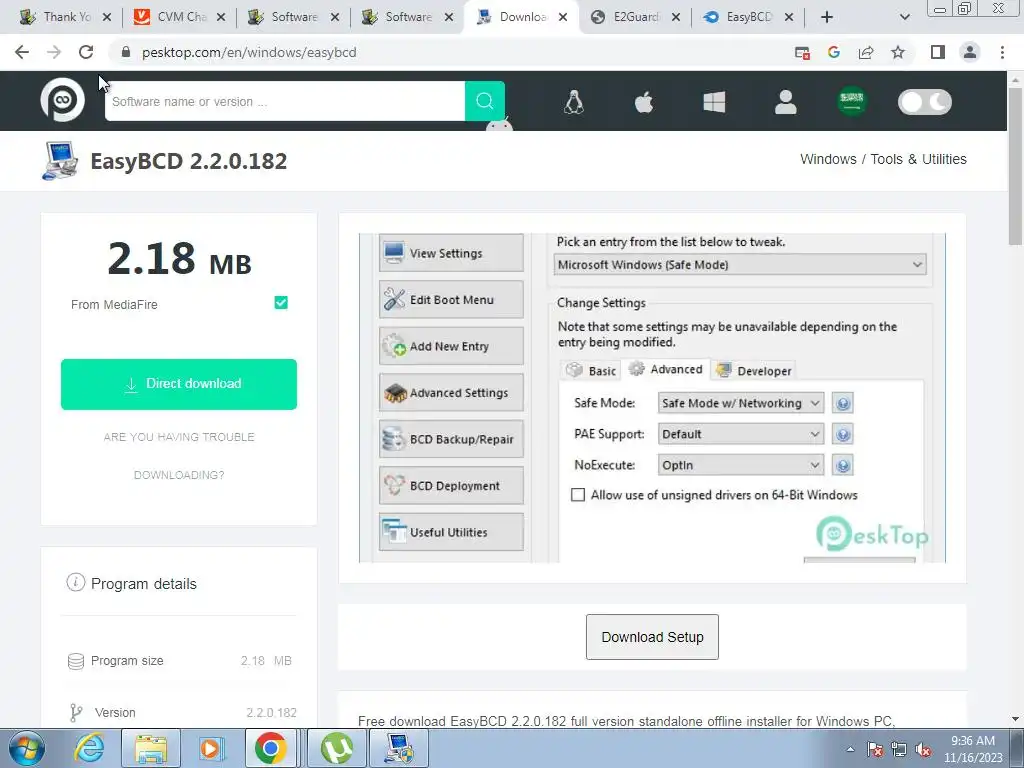This screenshot has height=768, width=1024.
Task: Click the blocked popup icon in the address bar
Action: (x=802, y=53)
